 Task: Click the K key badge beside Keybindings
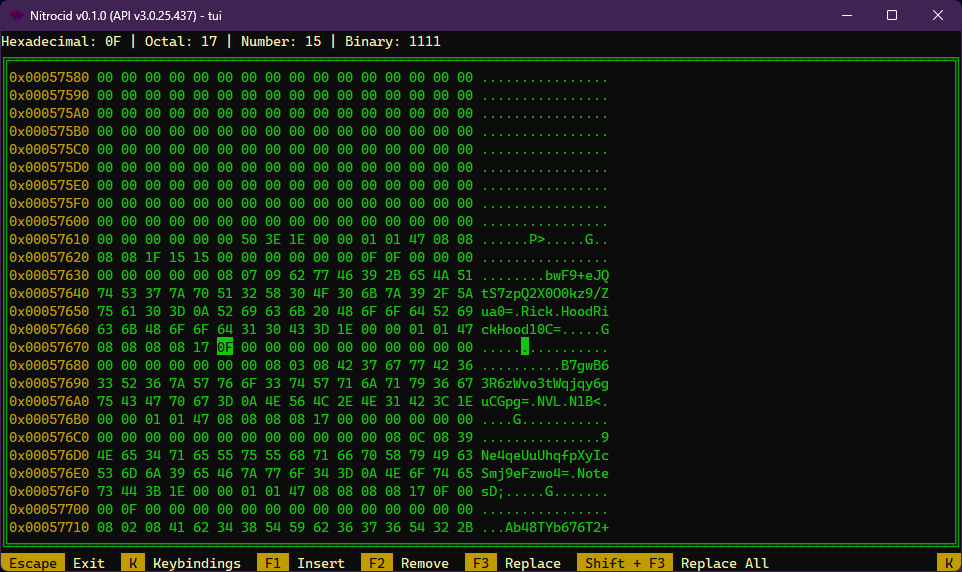[133, 563]
